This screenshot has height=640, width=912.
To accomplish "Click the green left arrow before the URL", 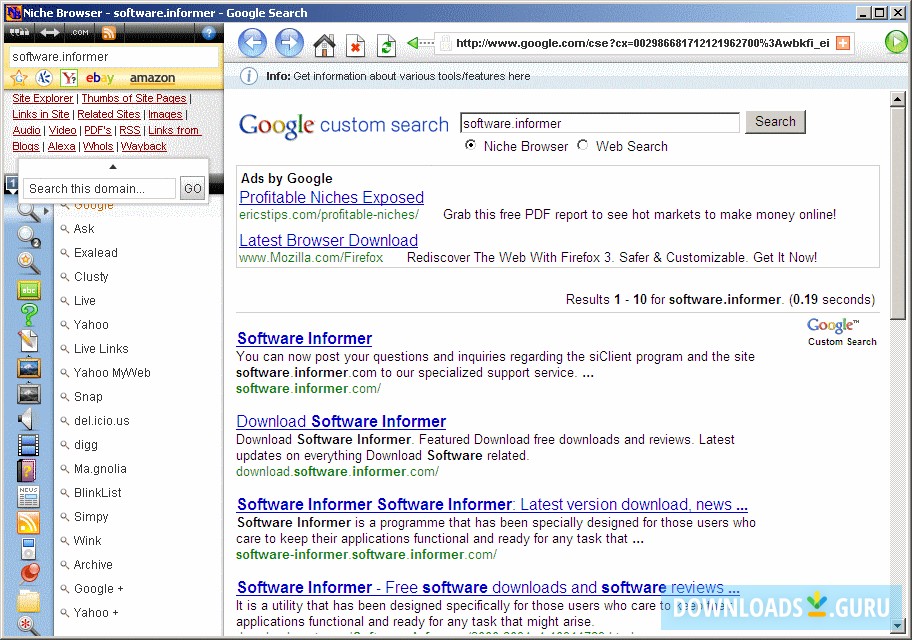I will pos(421,42).
